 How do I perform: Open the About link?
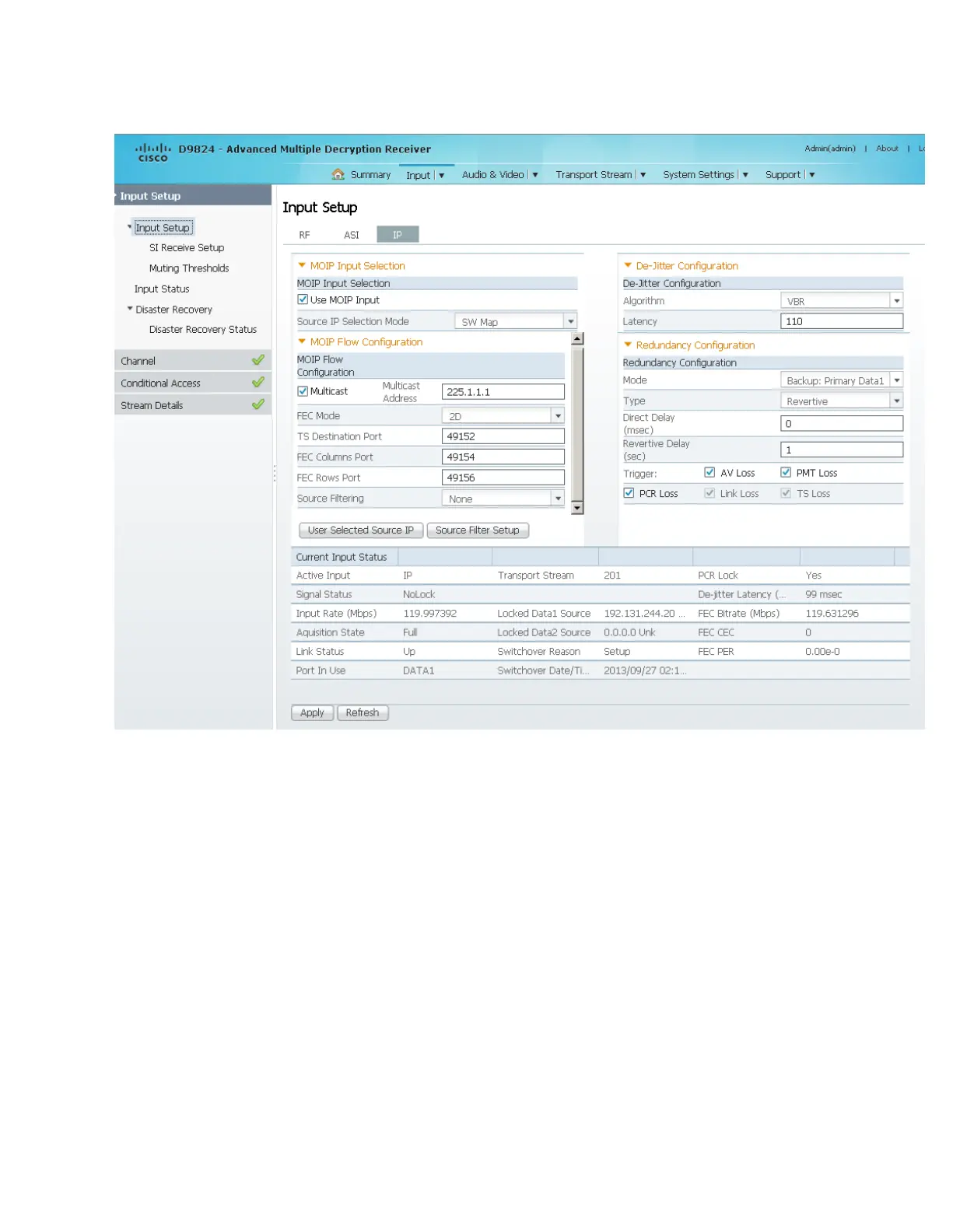pos(887,148)
